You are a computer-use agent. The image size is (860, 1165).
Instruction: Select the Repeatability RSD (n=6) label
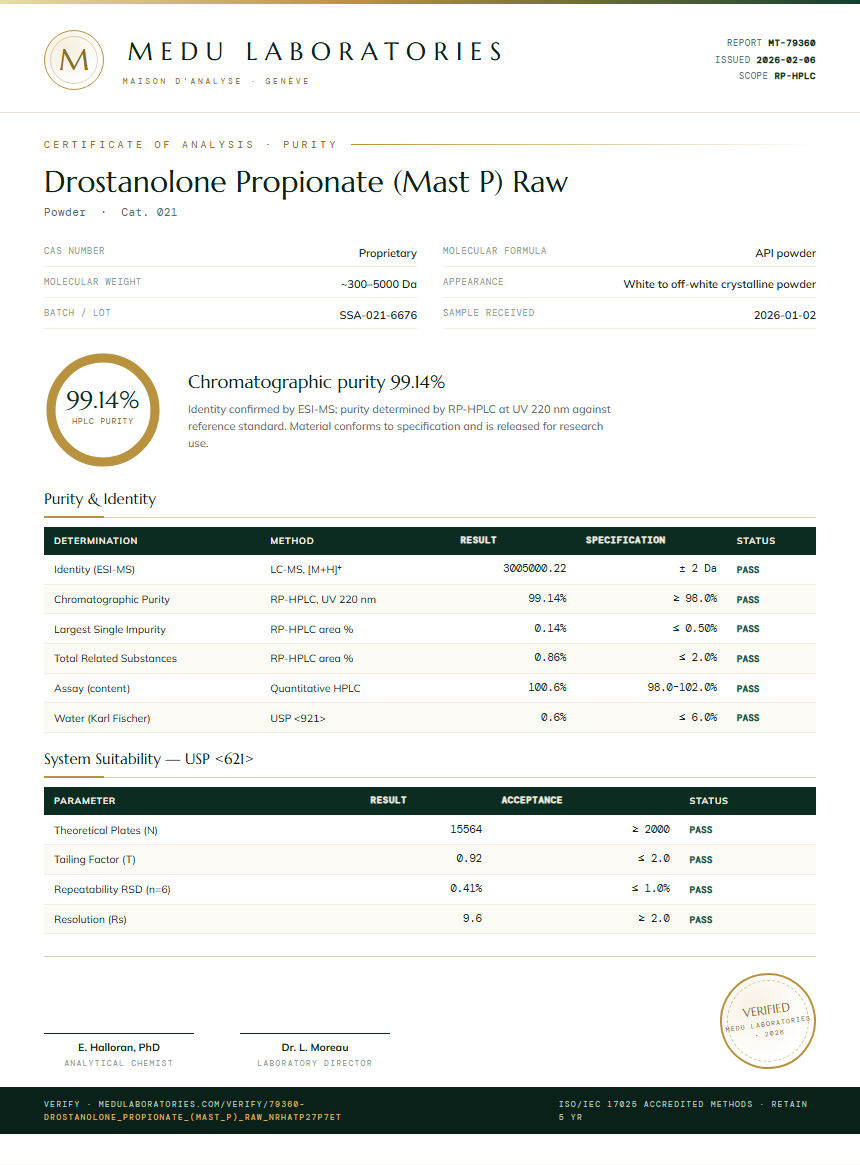[112, 889]
